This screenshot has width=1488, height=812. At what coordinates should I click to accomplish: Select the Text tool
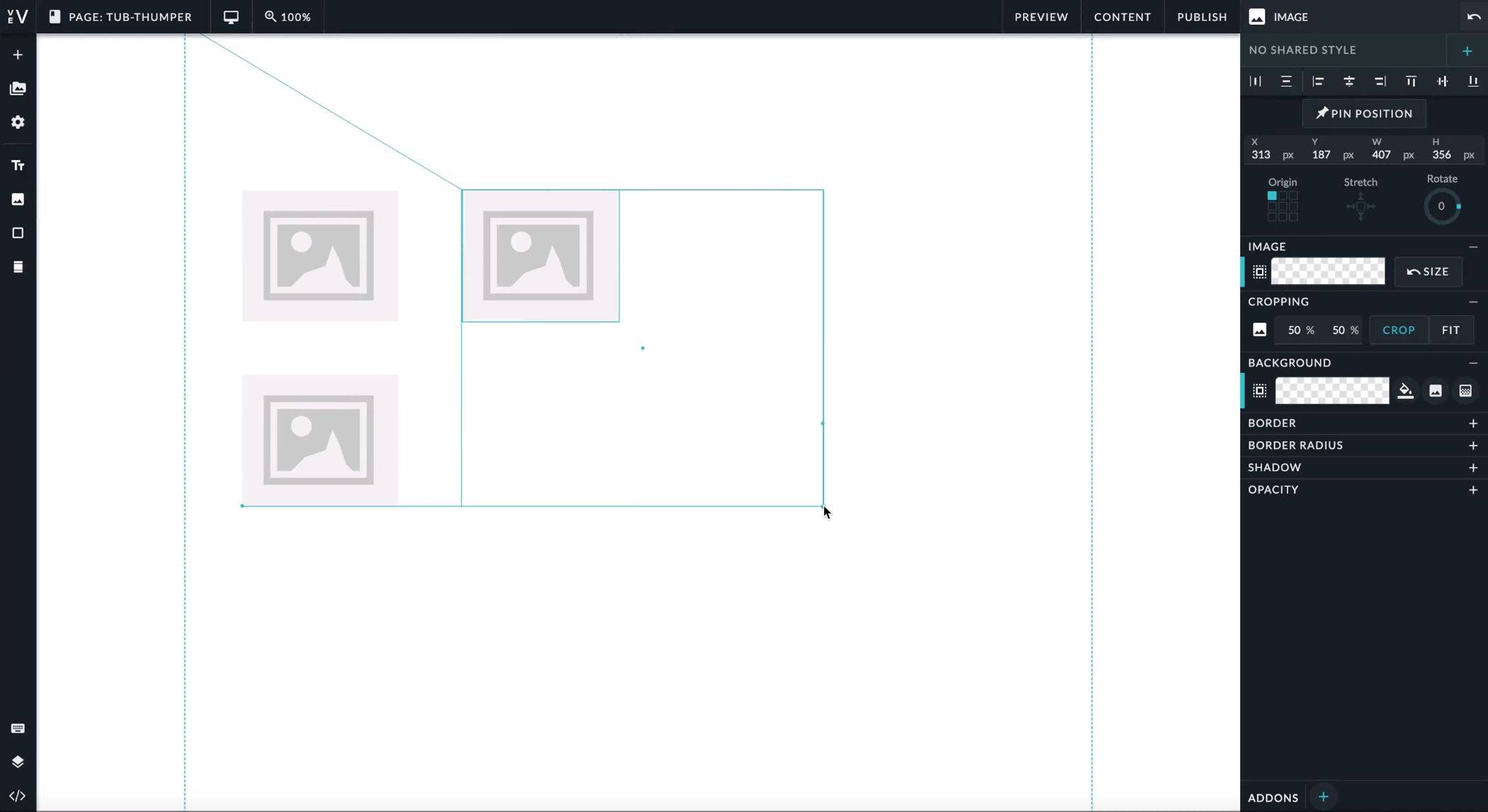click(18, 165)
